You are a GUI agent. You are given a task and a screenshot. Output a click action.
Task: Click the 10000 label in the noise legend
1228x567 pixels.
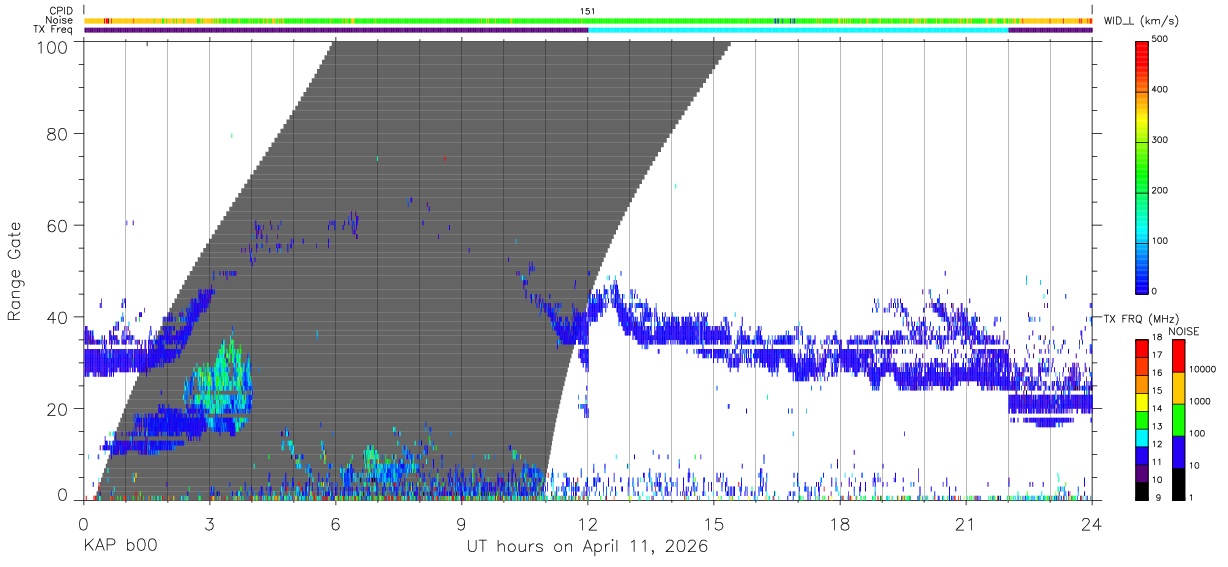pos(1201,369)
